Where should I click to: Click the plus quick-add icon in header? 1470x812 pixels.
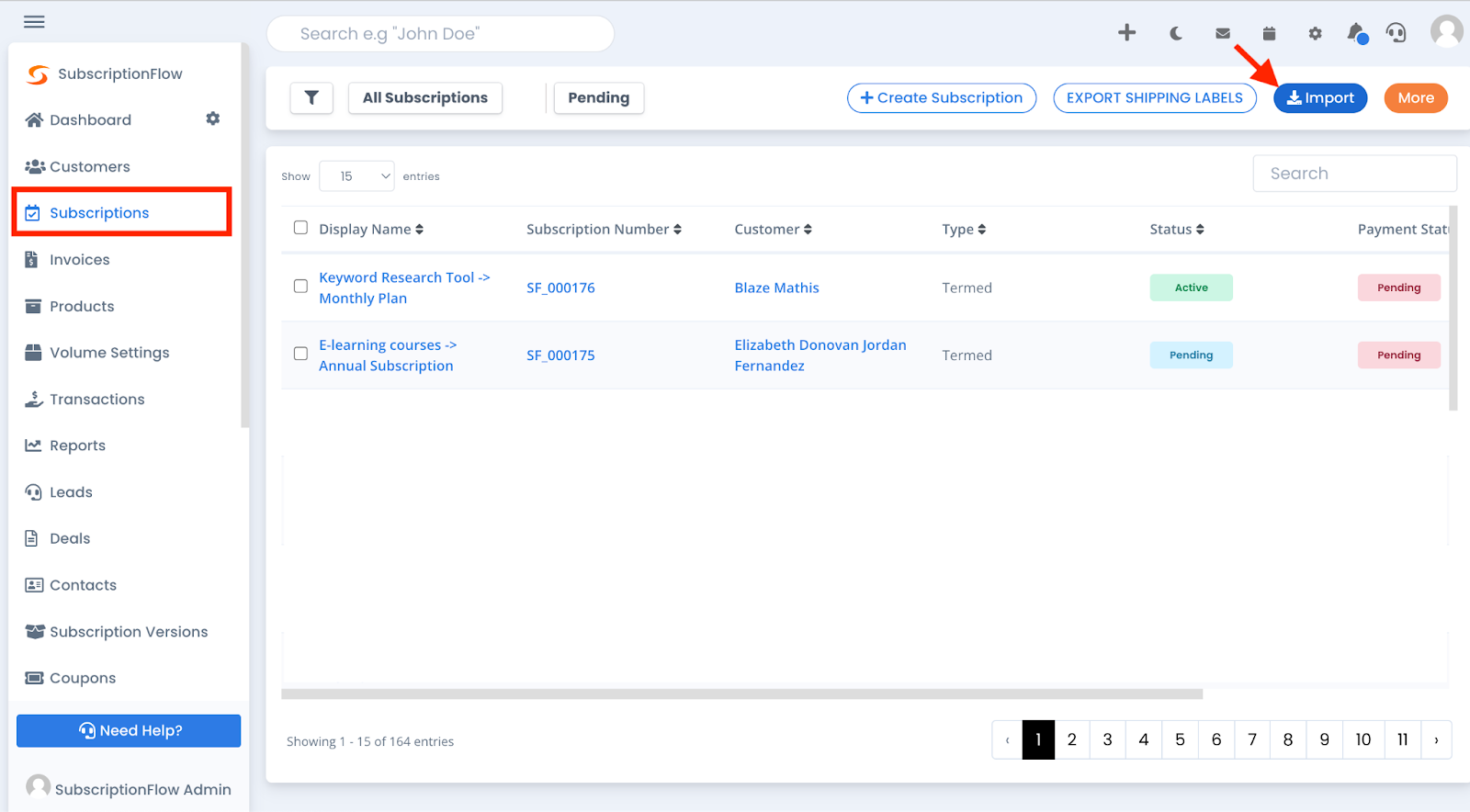point(1126,33)
